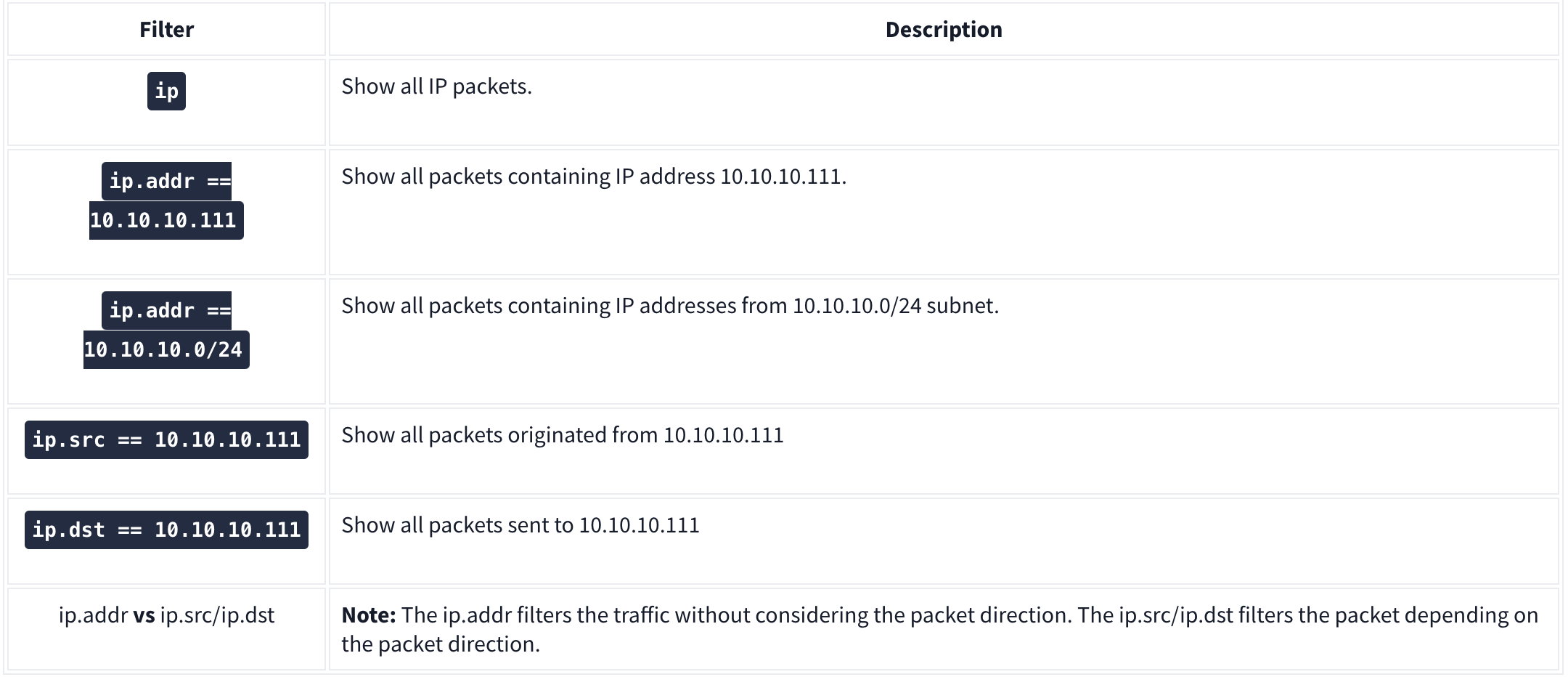Viewport: 1568px width, 677px height.
Task: Click the Filter column header
Action: point(166,30)
